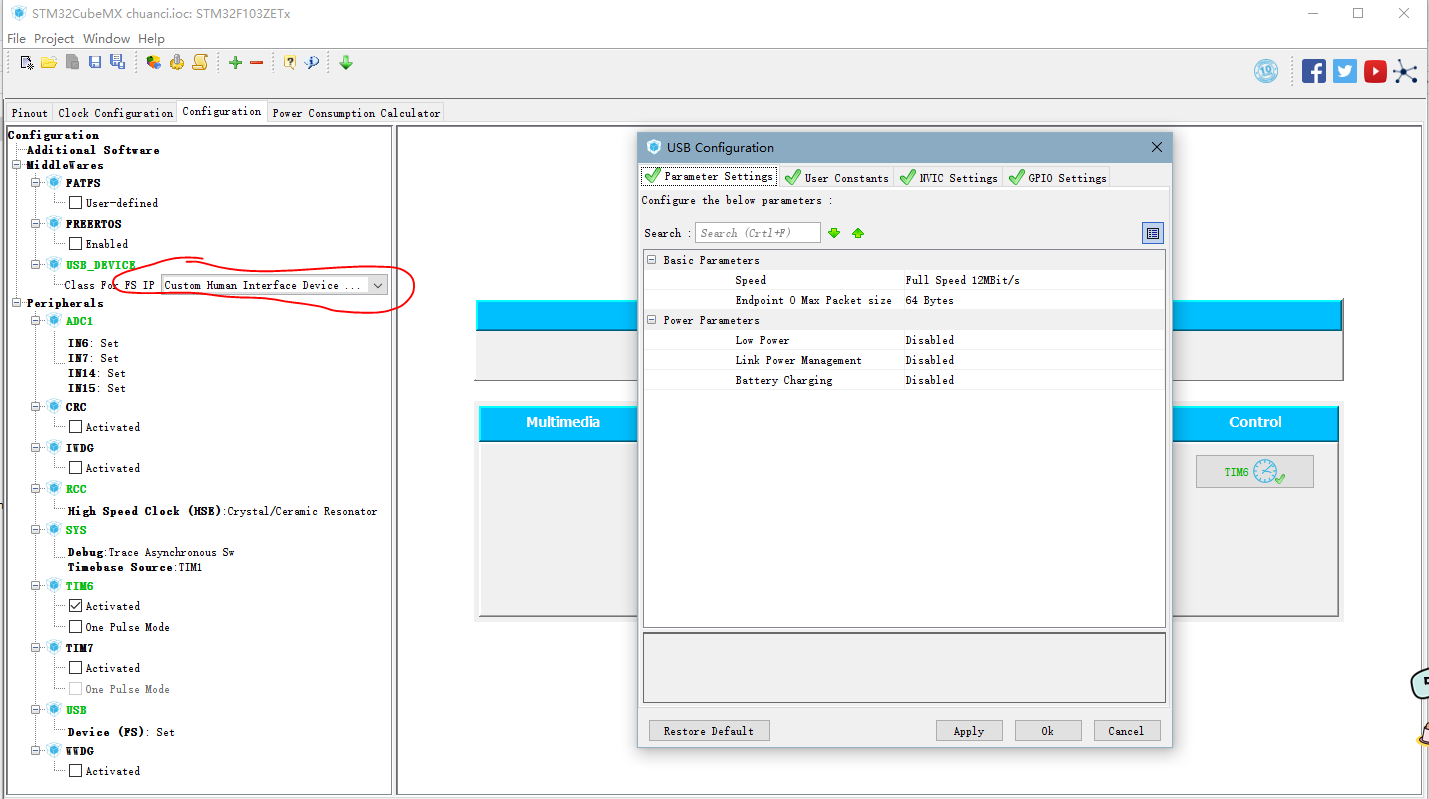Click the Ok button
The width and height of the screenshot is (1429, 799).
[1048, 731]
